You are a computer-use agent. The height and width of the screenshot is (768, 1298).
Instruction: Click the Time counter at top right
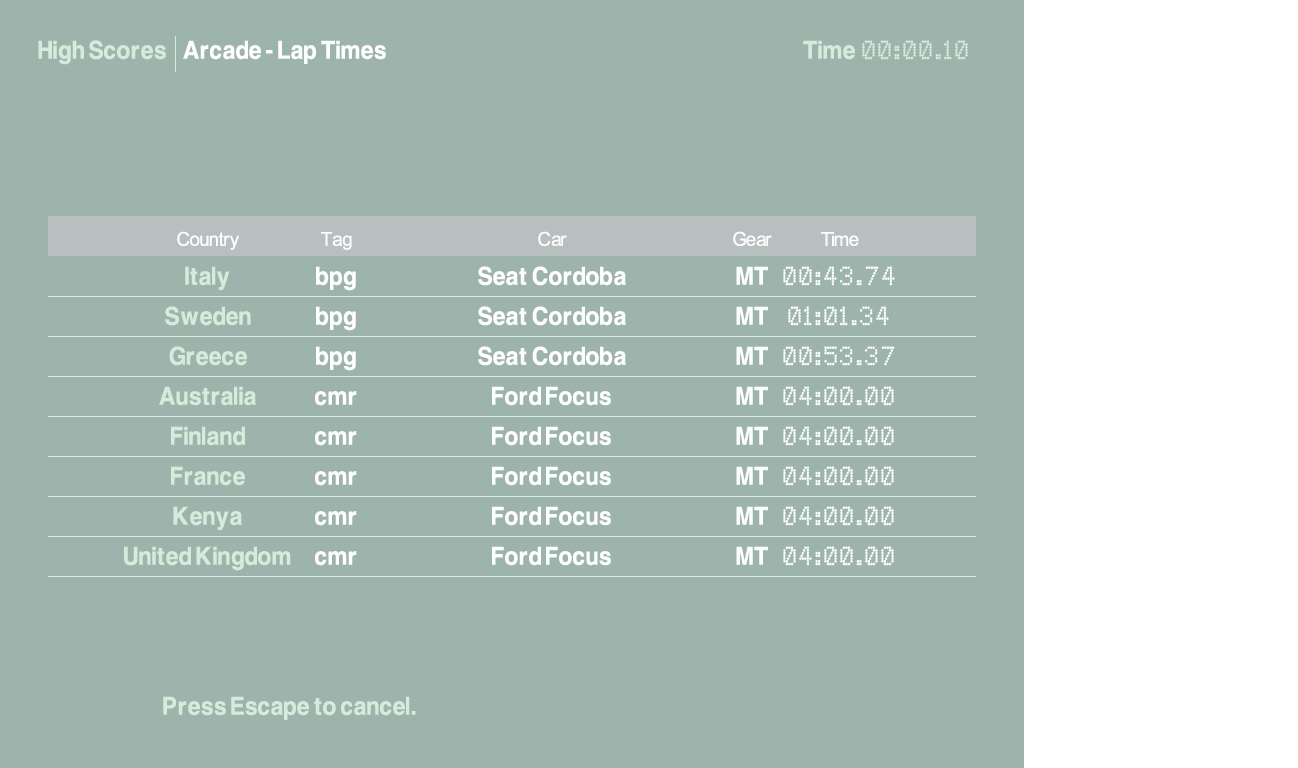[x=885, y=51]
